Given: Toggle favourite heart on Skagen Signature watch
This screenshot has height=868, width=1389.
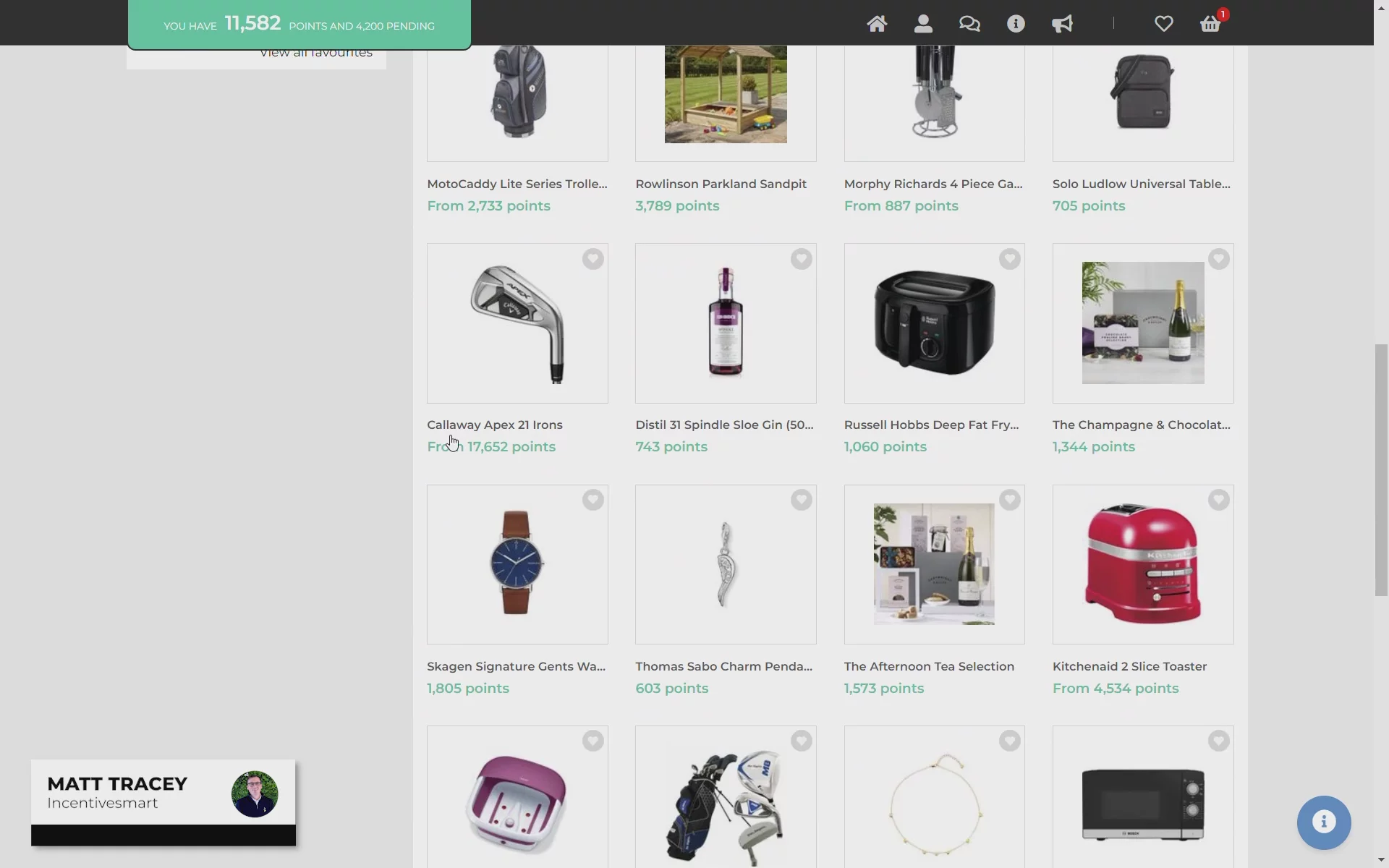Looking at the screenshot, I should [592, 500].
